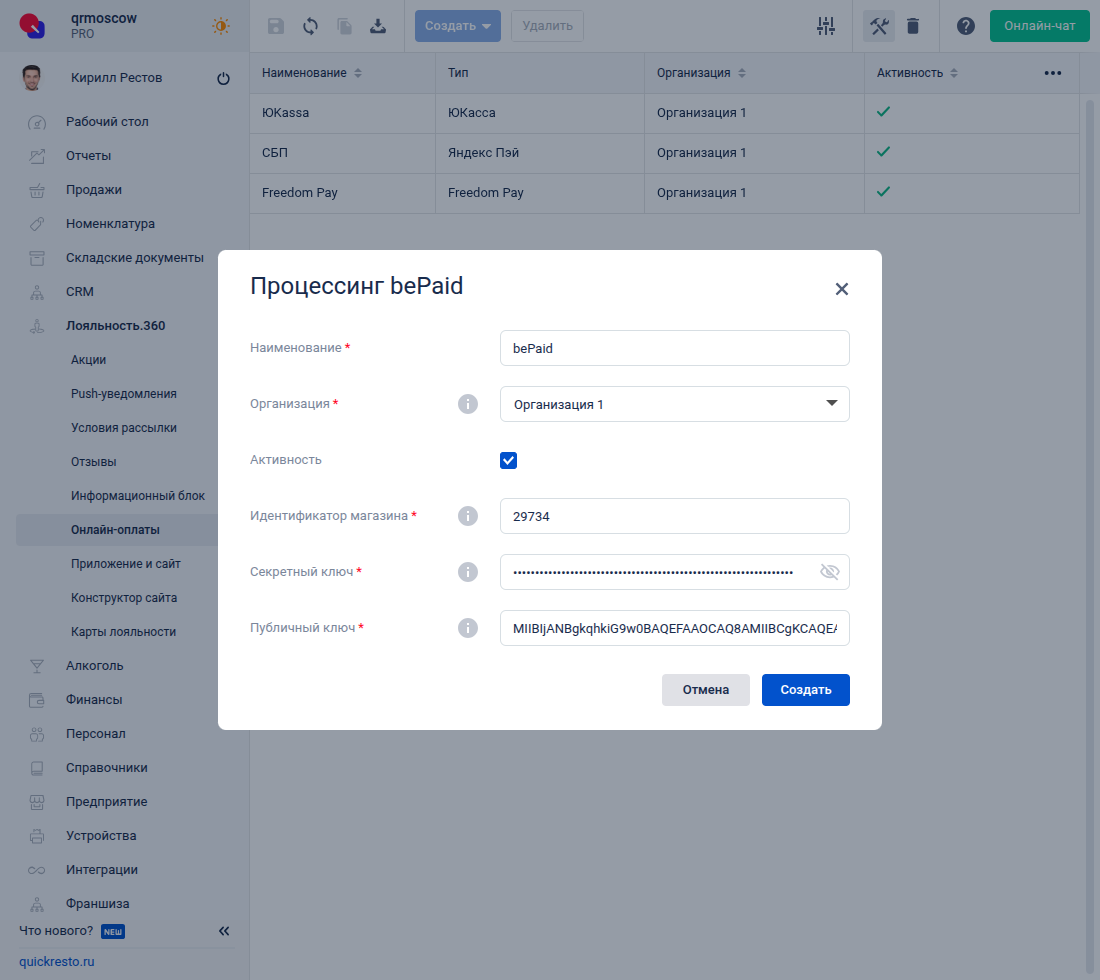Click the Интеграции infinity icon
This screenshot has width=1100, height=980.
point(36,870)
